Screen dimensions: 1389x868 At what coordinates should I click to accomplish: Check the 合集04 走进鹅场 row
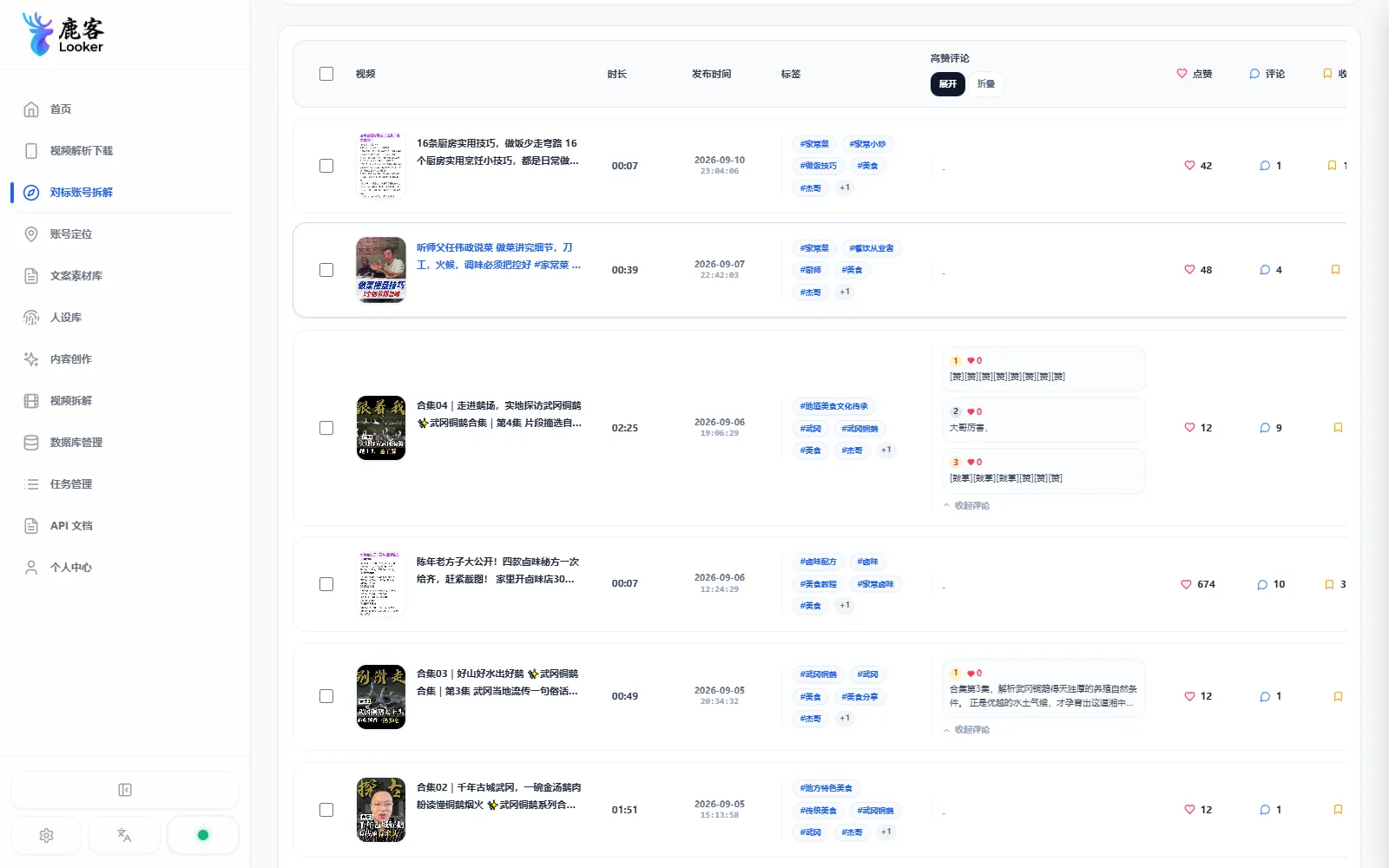click(326, 428)
